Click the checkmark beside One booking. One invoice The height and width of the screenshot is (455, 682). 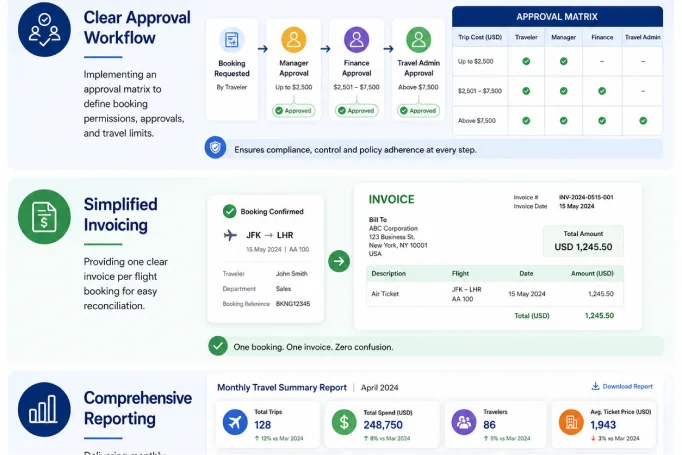pyautogui.click(x=218, y=346)
